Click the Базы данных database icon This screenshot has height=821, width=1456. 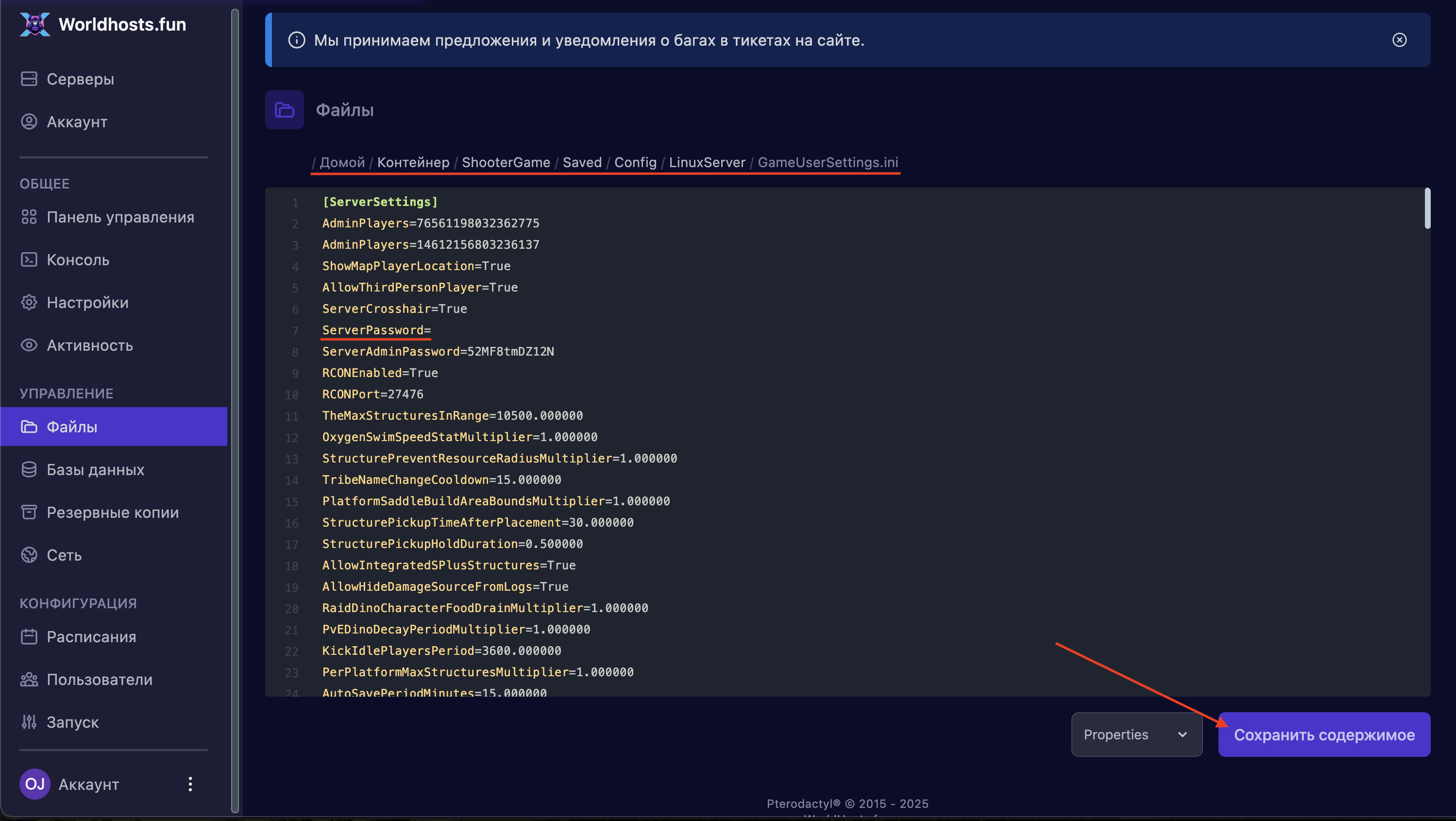tap(29, 469)
